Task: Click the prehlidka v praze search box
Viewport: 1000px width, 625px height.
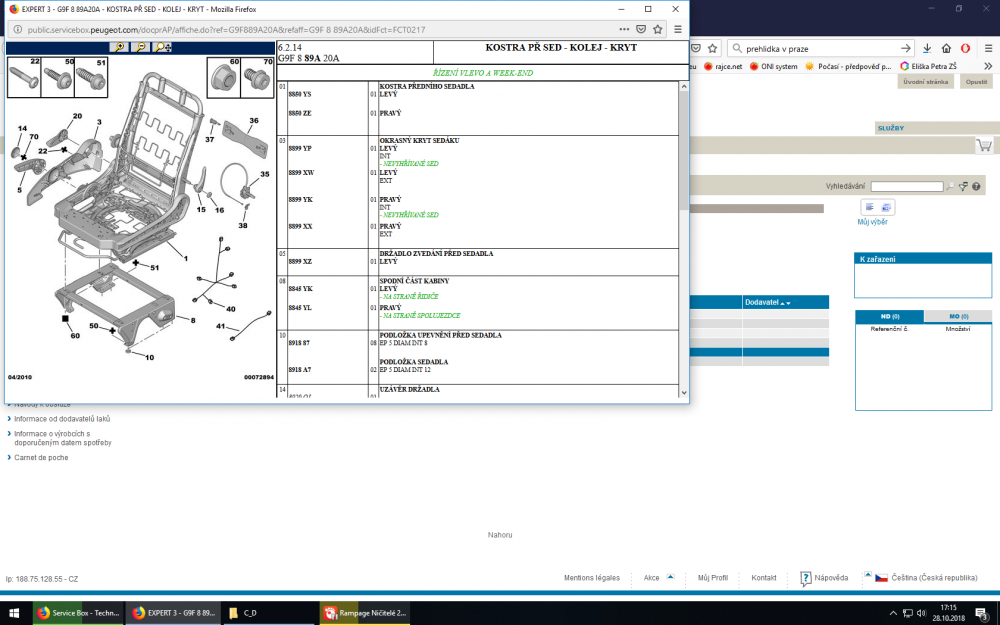Action: pyautogui.click(x=820, y=48)
